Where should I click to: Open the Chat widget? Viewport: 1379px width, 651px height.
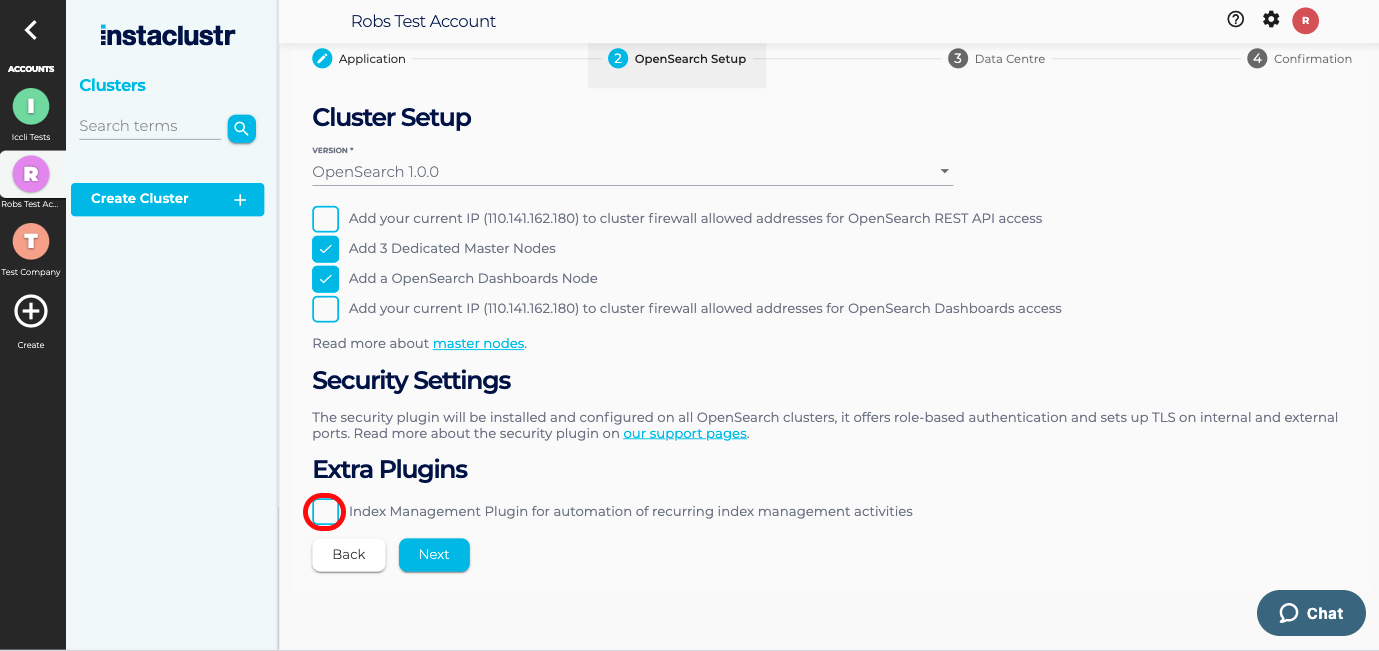click(x=1311, y=613)
